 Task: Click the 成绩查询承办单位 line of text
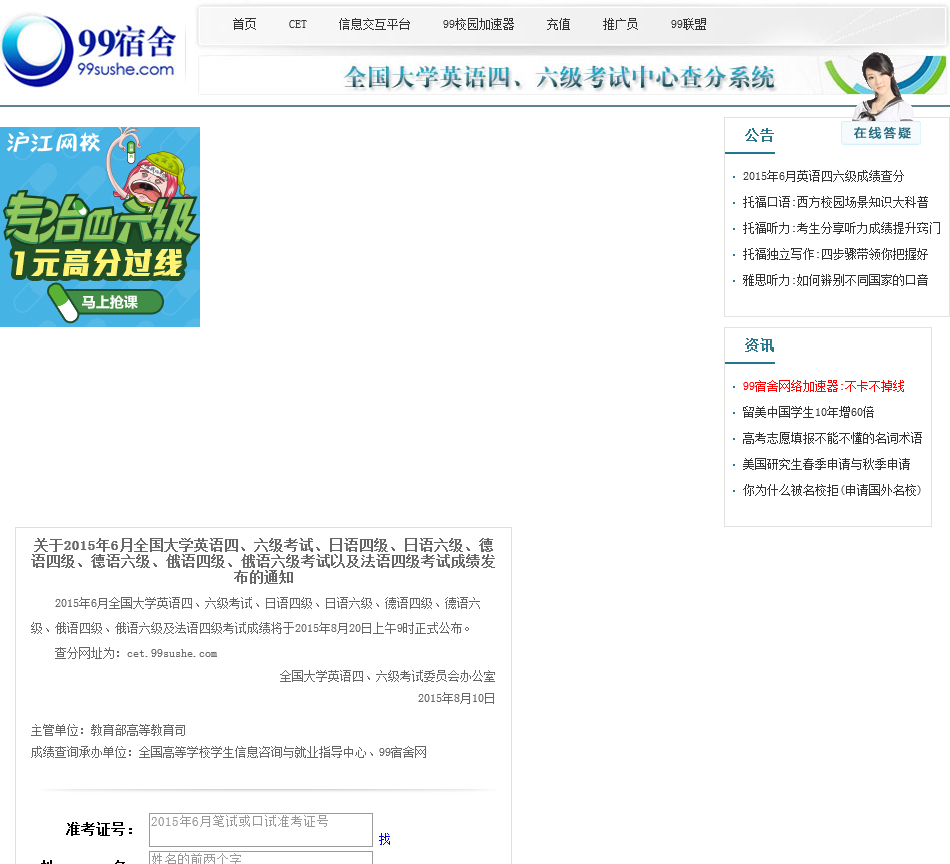[228, 752]
